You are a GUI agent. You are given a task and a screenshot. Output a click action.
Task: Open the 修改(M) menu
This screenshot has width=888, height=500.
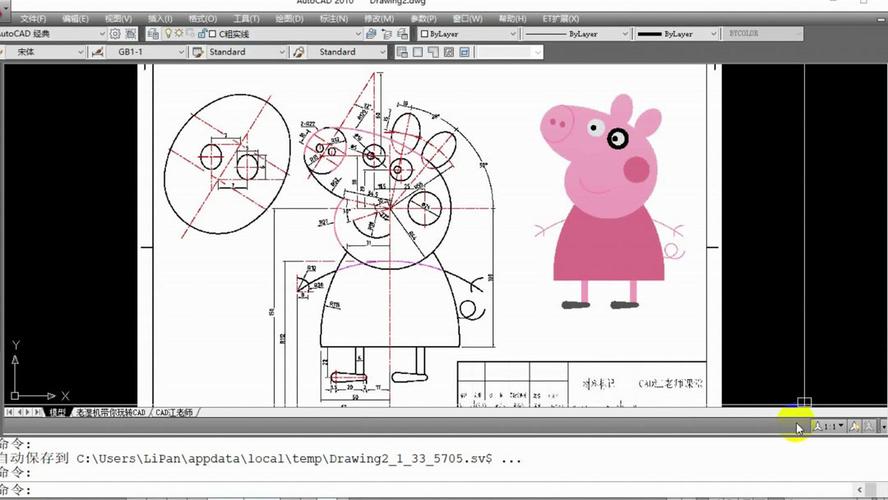(x=379, y=19)
